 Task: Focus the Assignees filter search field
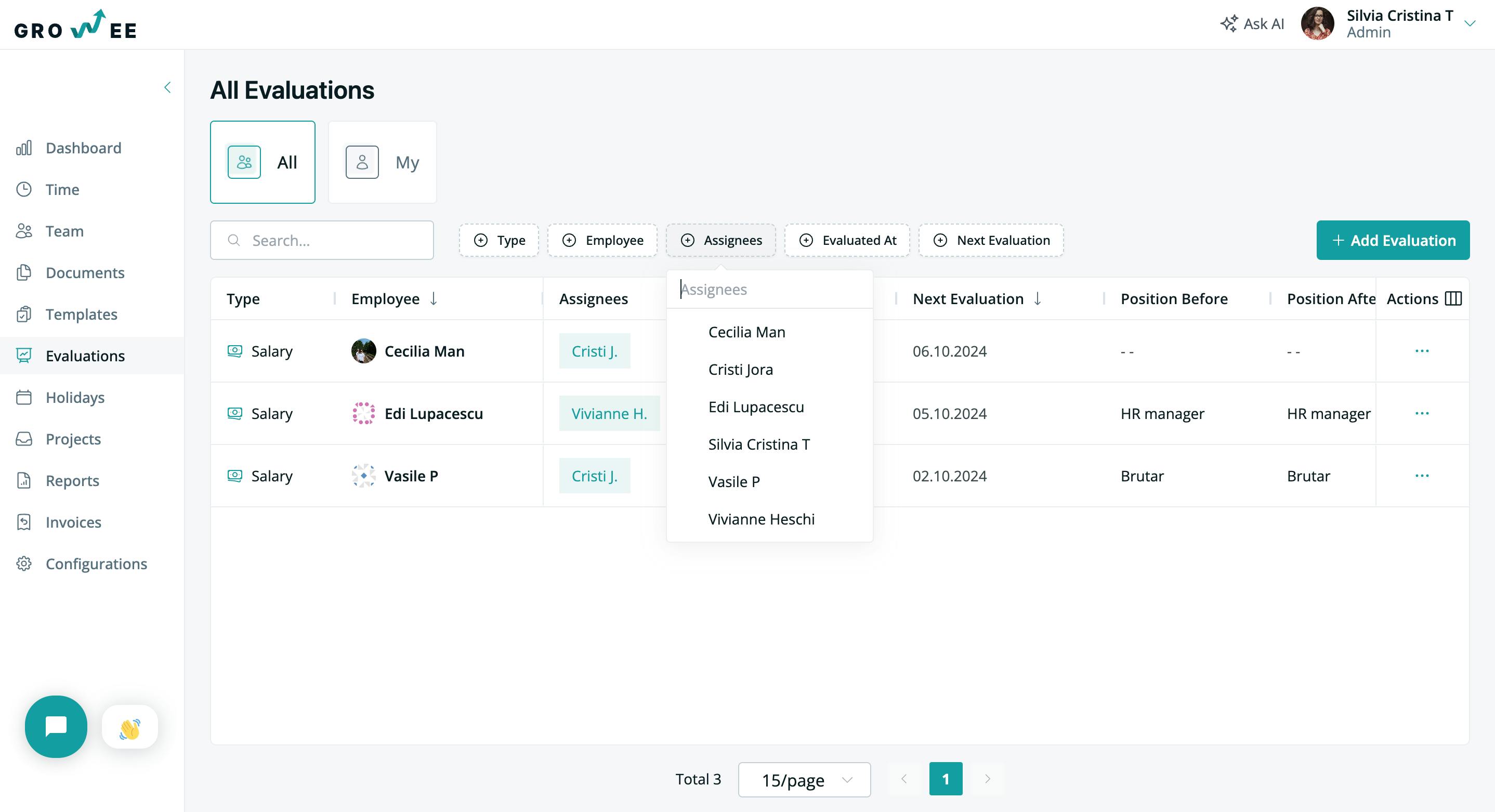tap(769, 289)
